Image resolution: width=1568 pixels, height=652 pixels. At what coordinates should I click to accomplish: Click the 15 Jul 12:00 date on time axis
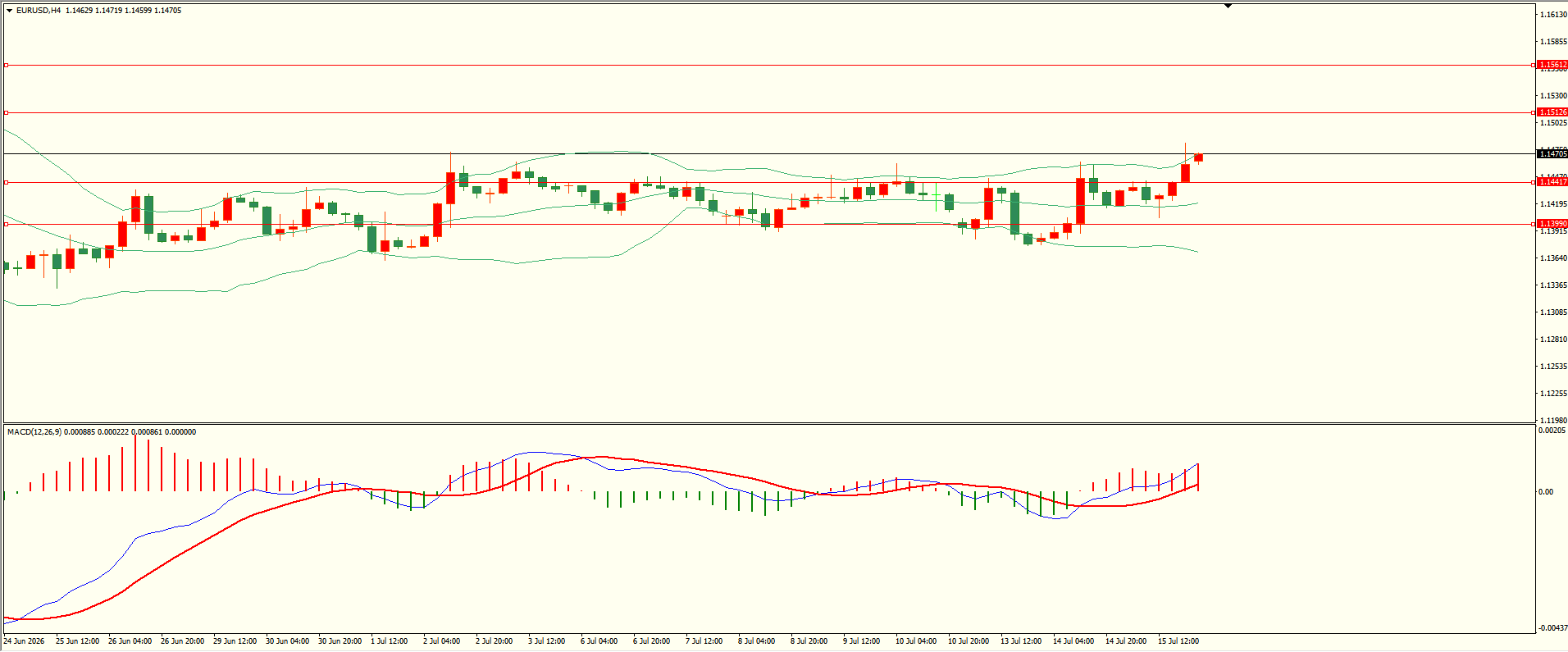(1178, 641)
